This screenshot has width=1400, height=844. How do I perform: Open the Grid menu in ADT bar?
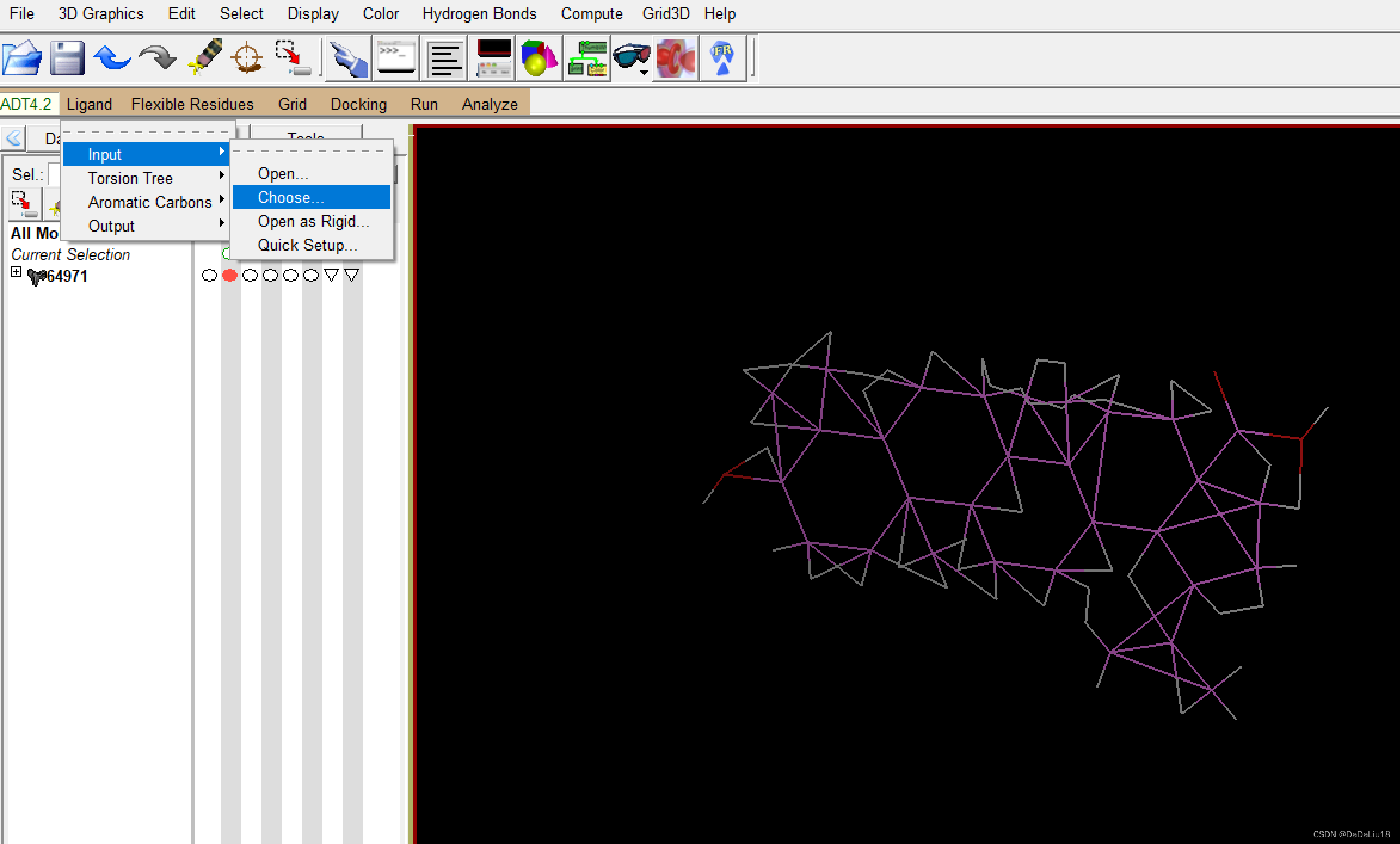pos(292,104)
